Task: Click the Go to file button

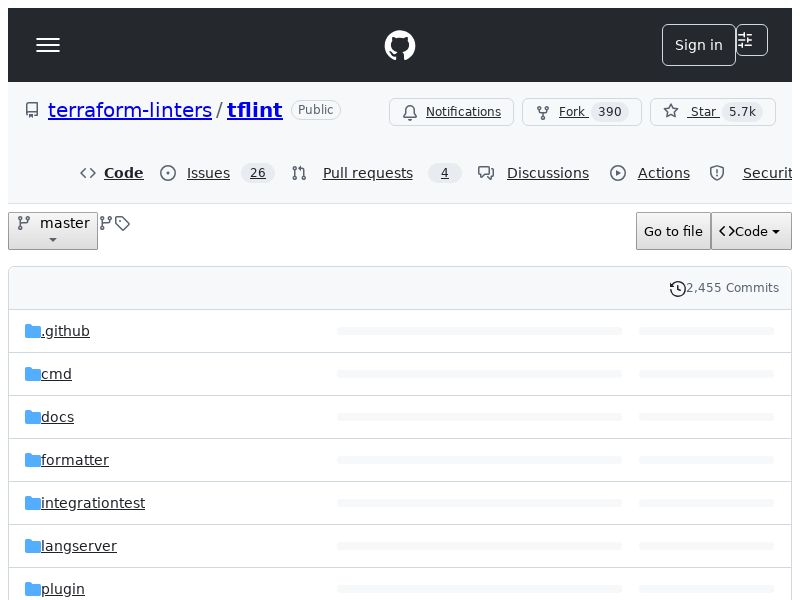Action: point(673,231)
